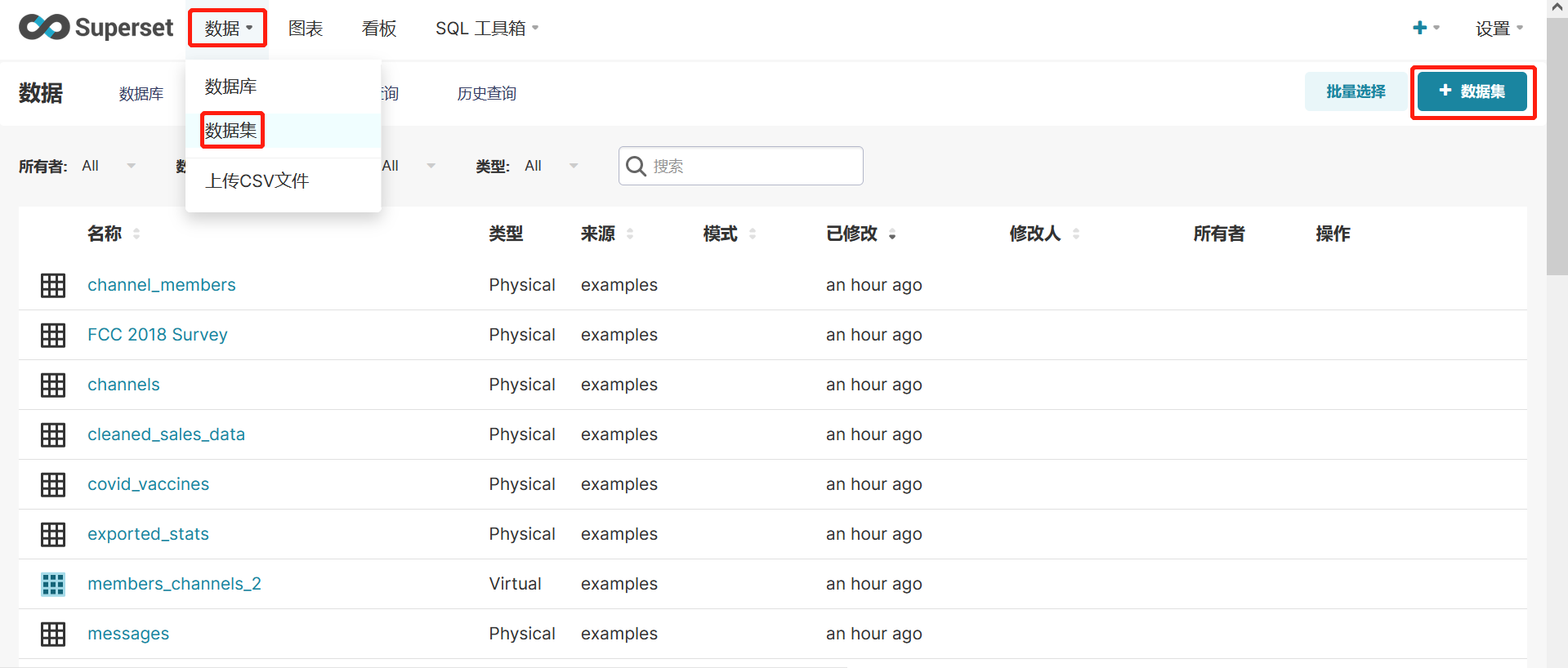1568x668 pixels.
Task: Open the exported_stats dataset
Action: [148, 534]
